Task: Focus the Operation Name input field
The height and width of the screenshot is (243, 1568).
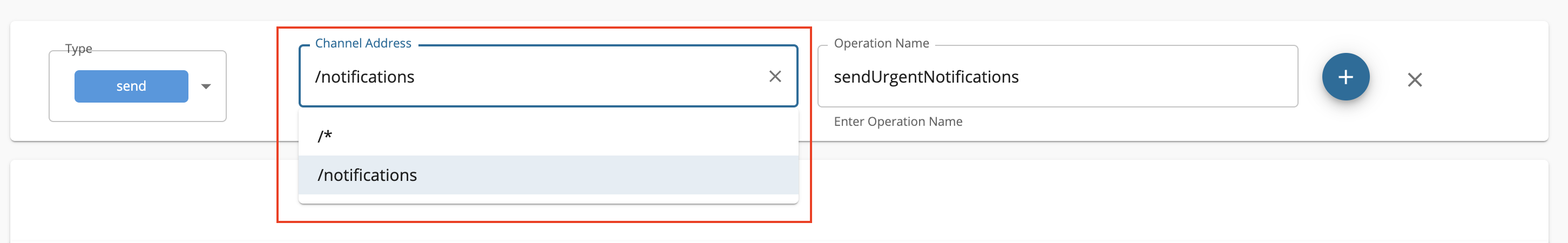Action: point(1057,76)
